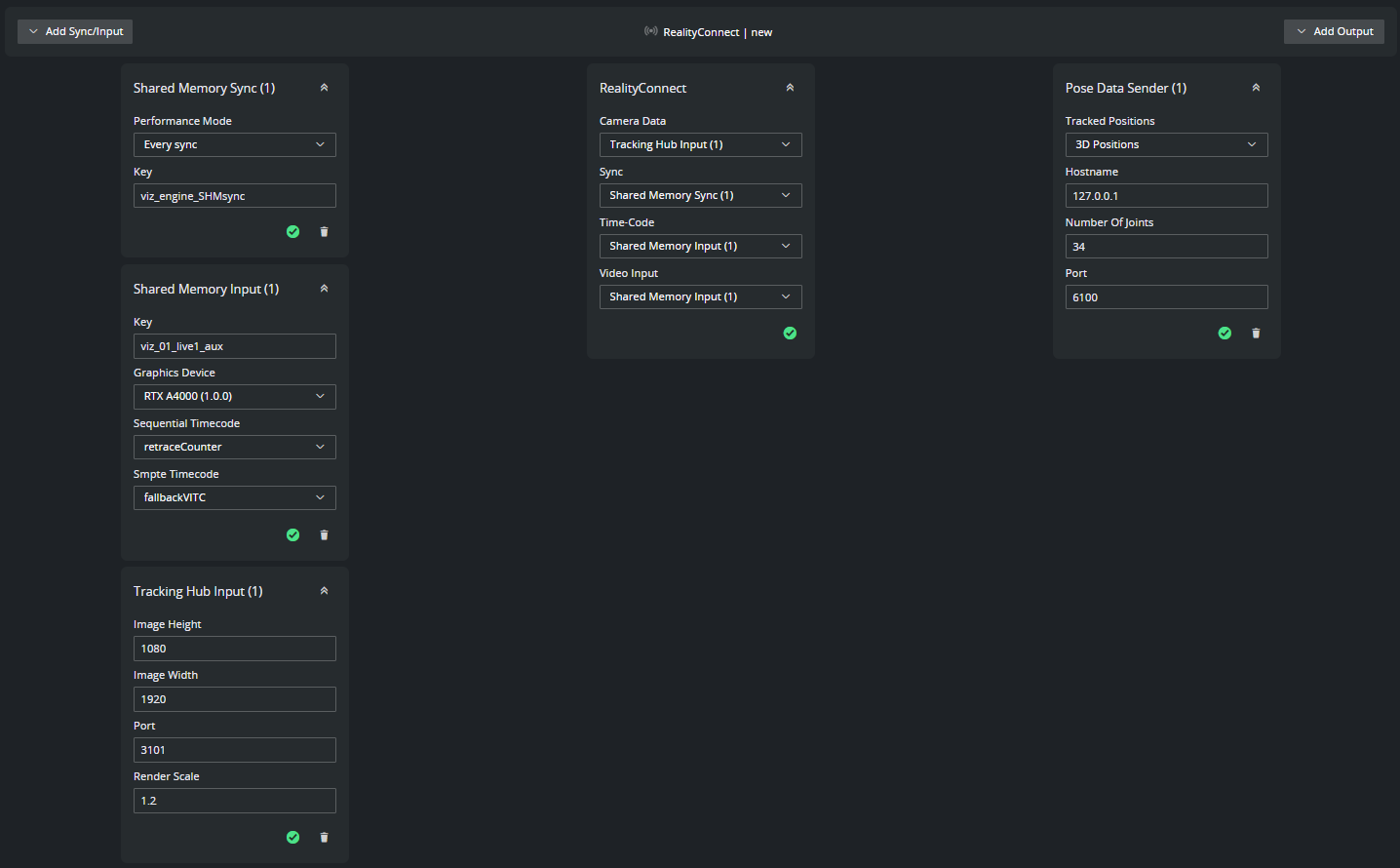Delete the Shared Memory Input (1) node
The height and width of the screenshot is (868, 1400).
tap(324, 535)
